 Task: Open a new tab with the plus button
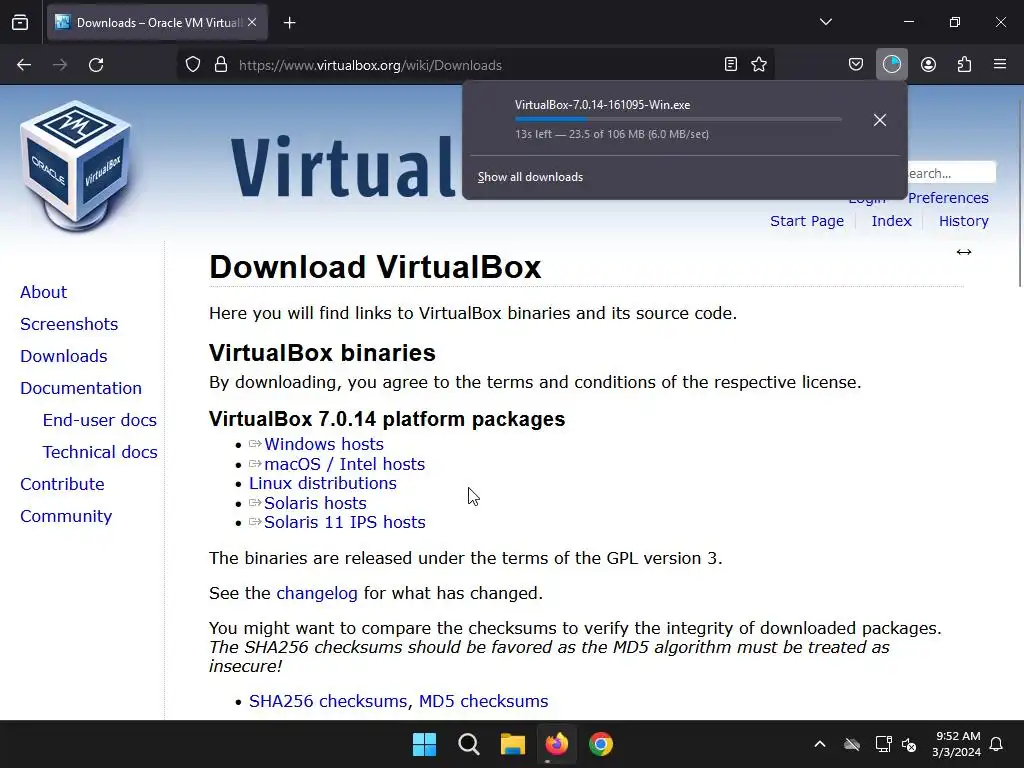click(290, 23)
